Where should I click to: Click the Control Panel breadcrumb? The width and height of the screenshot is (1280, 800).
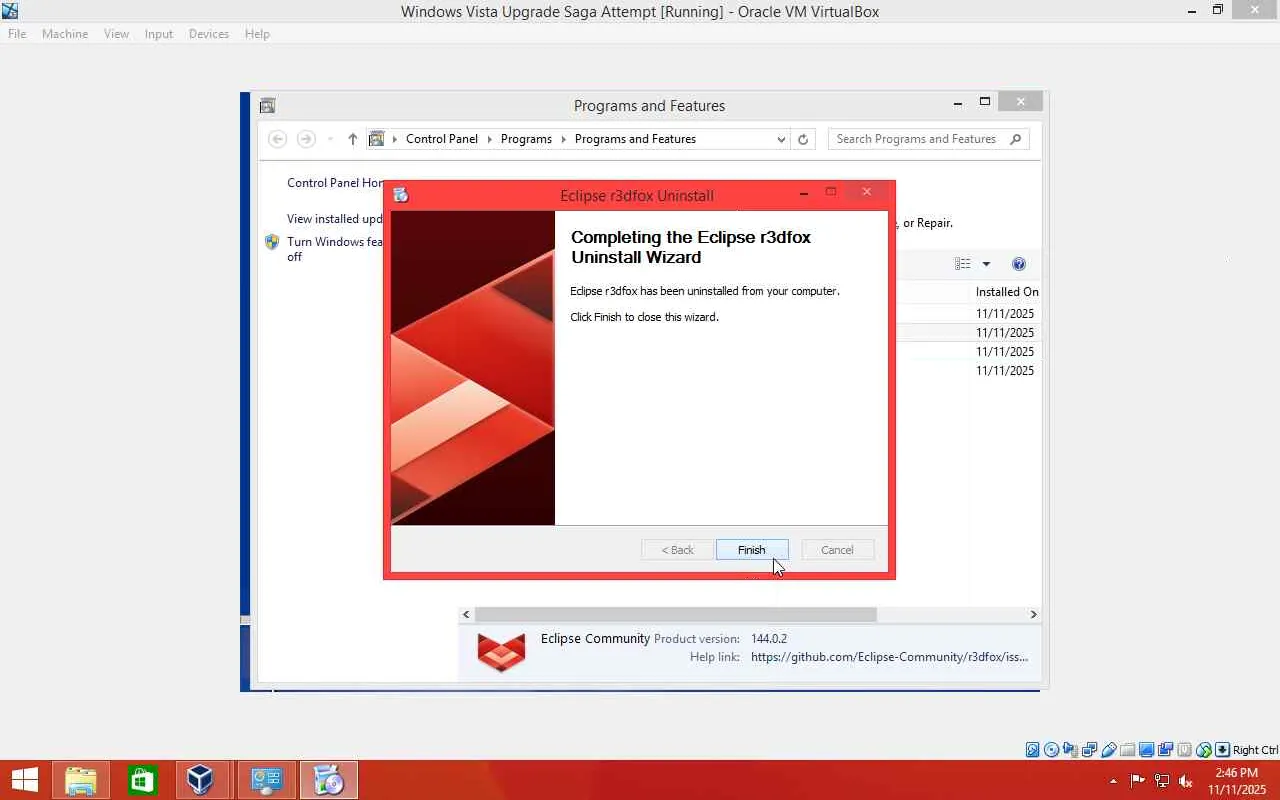(x=442, y=139)
